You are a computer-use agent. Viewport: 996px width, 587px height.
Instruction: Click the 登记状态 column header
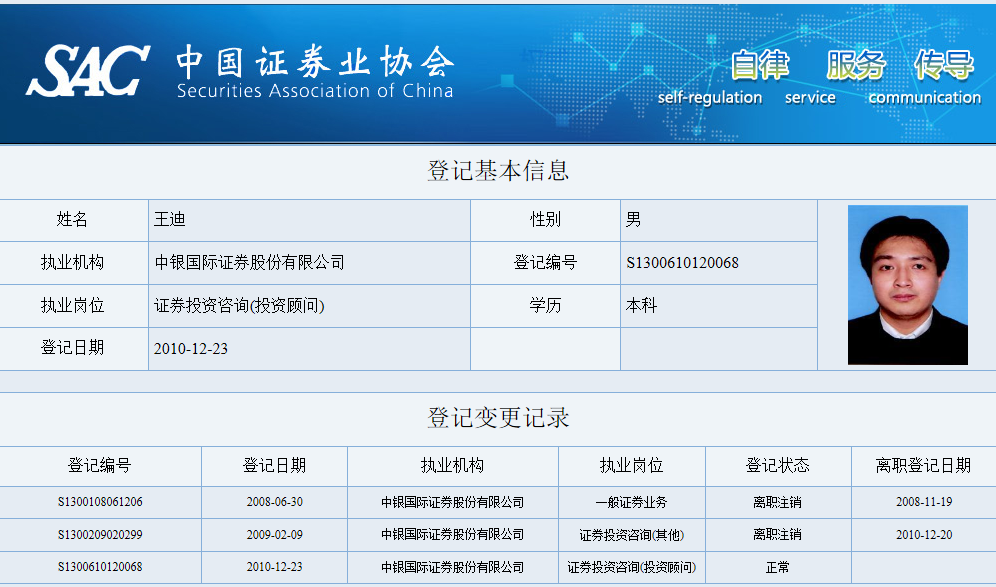click(x=777, y=466)
